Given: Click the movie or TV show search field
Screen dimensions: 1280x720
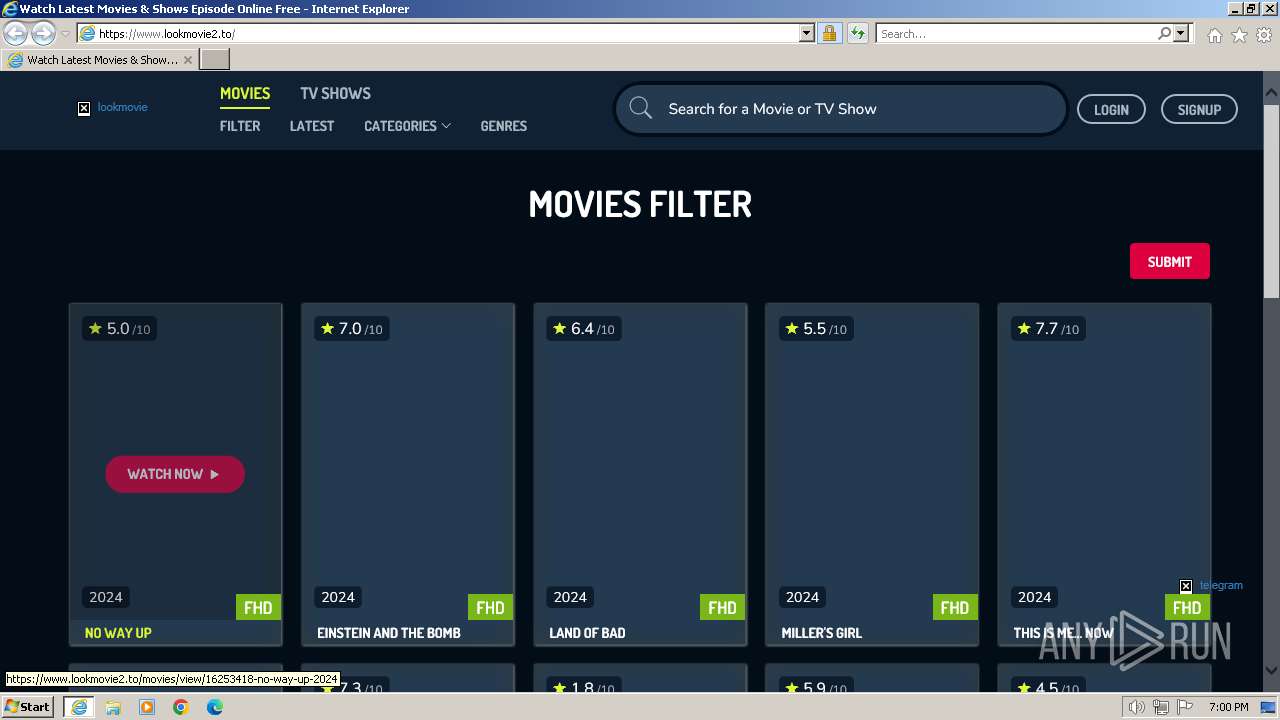Looking at the screenshot, I should pos(840,109).
